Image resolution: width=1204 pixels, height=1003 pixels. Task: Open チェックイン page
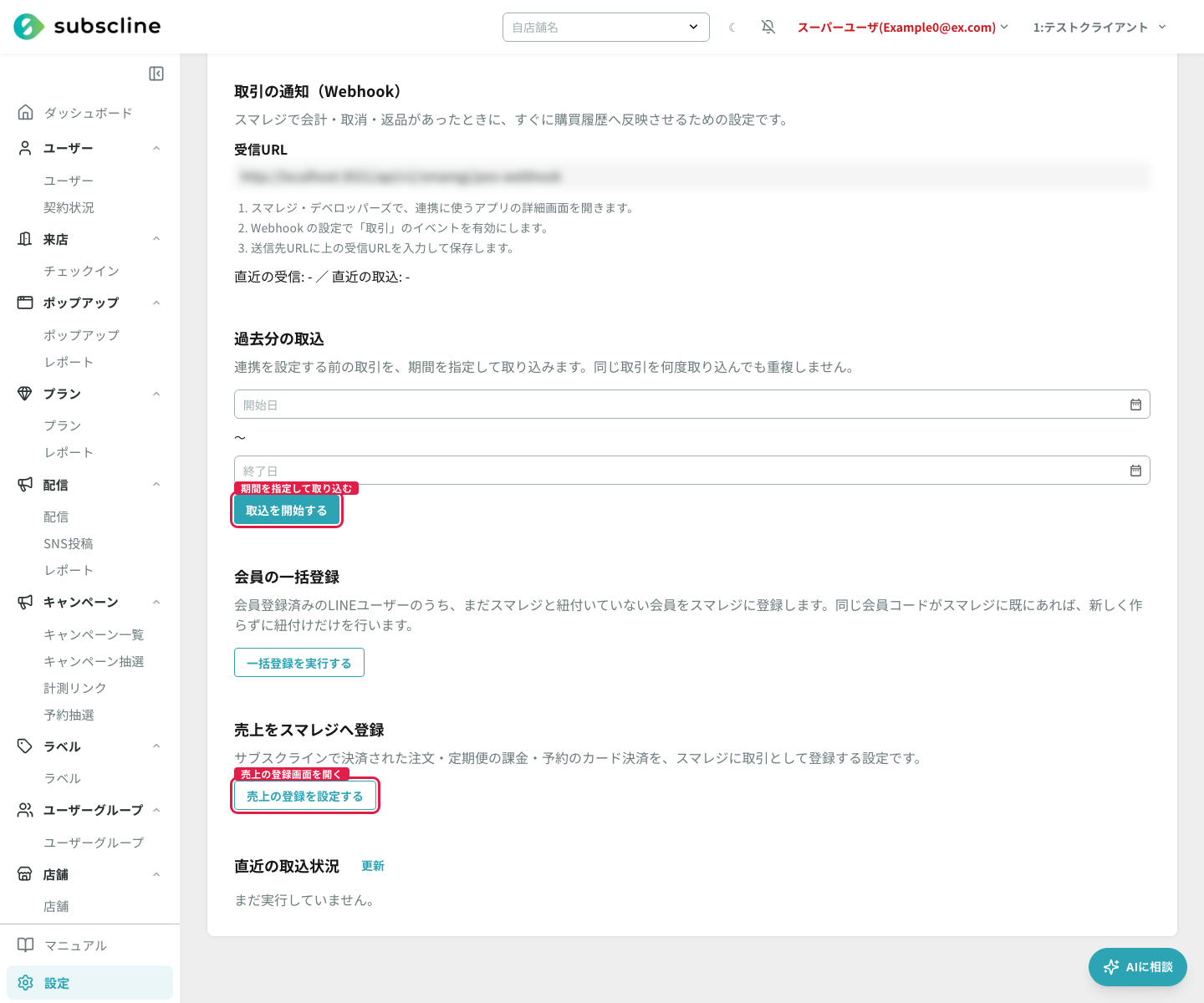[x=82, y=271]
